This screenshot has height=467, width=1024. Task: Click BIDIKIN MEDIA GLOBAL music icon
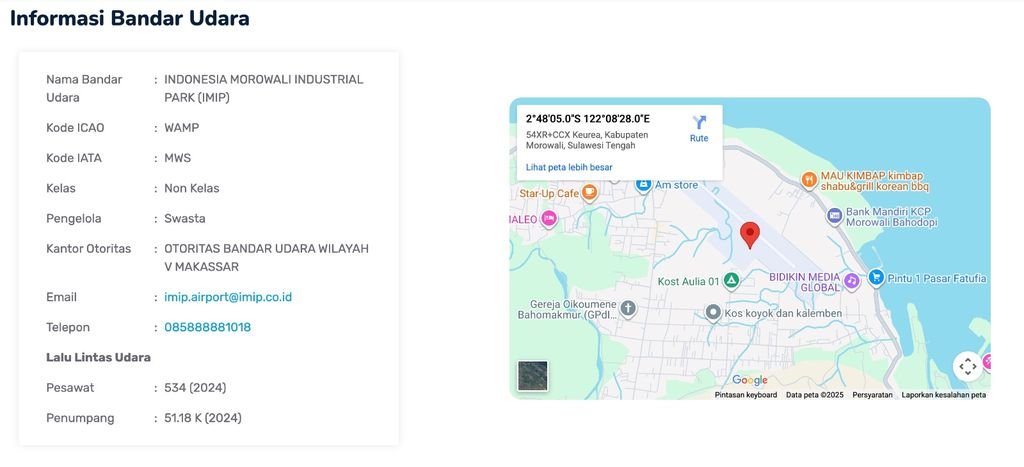point(851,281)
